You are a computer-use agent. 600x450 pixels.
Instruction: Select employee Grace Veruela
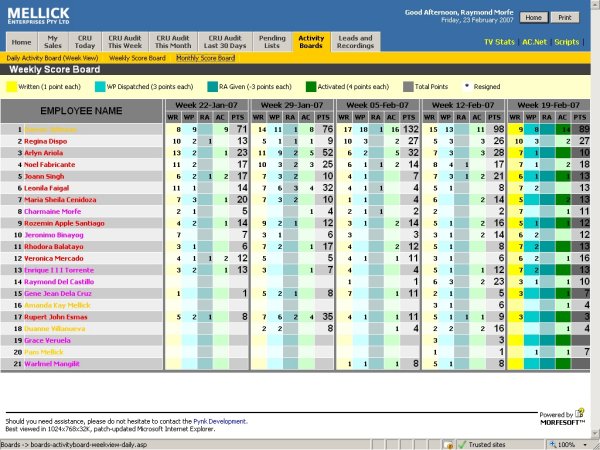tap(47, 340)
